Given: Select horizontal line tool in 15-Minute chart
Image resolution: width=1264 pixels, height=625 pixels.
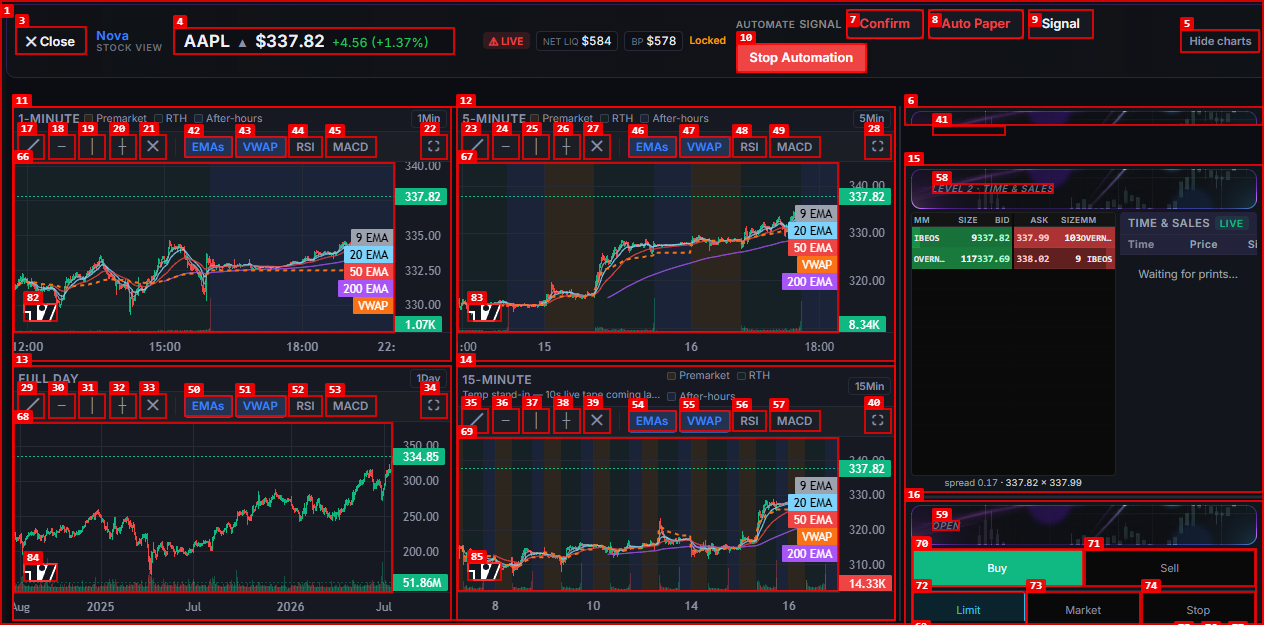Looking at the screenshot, I should click(x=505, y=420).
